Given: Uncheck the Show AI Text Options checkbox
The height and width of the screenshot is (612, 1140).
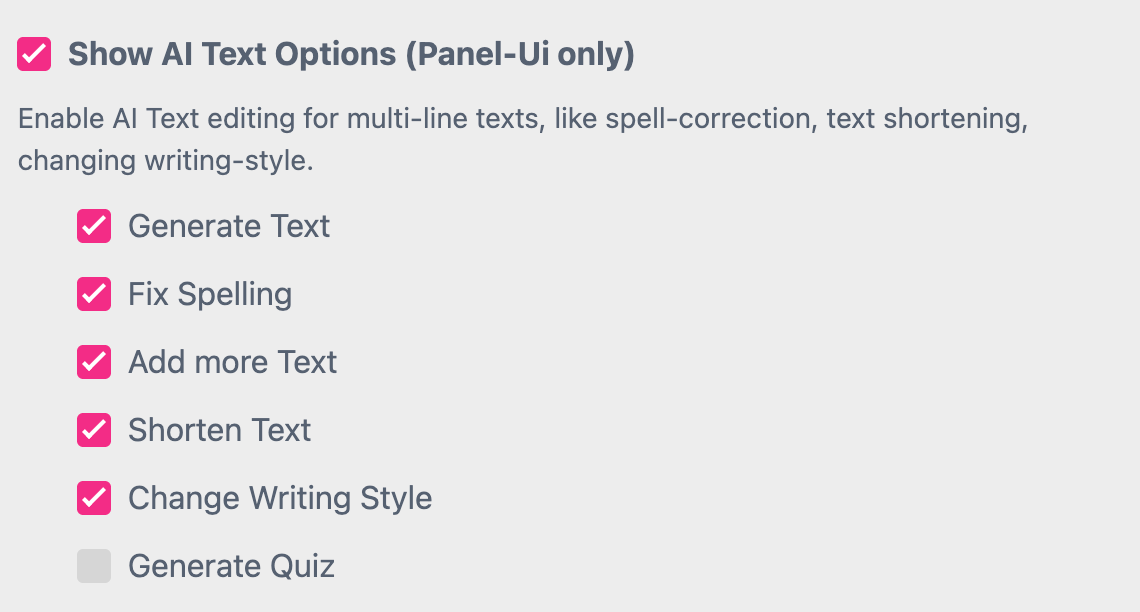Looking at the screenshot, I should [33, 54].
